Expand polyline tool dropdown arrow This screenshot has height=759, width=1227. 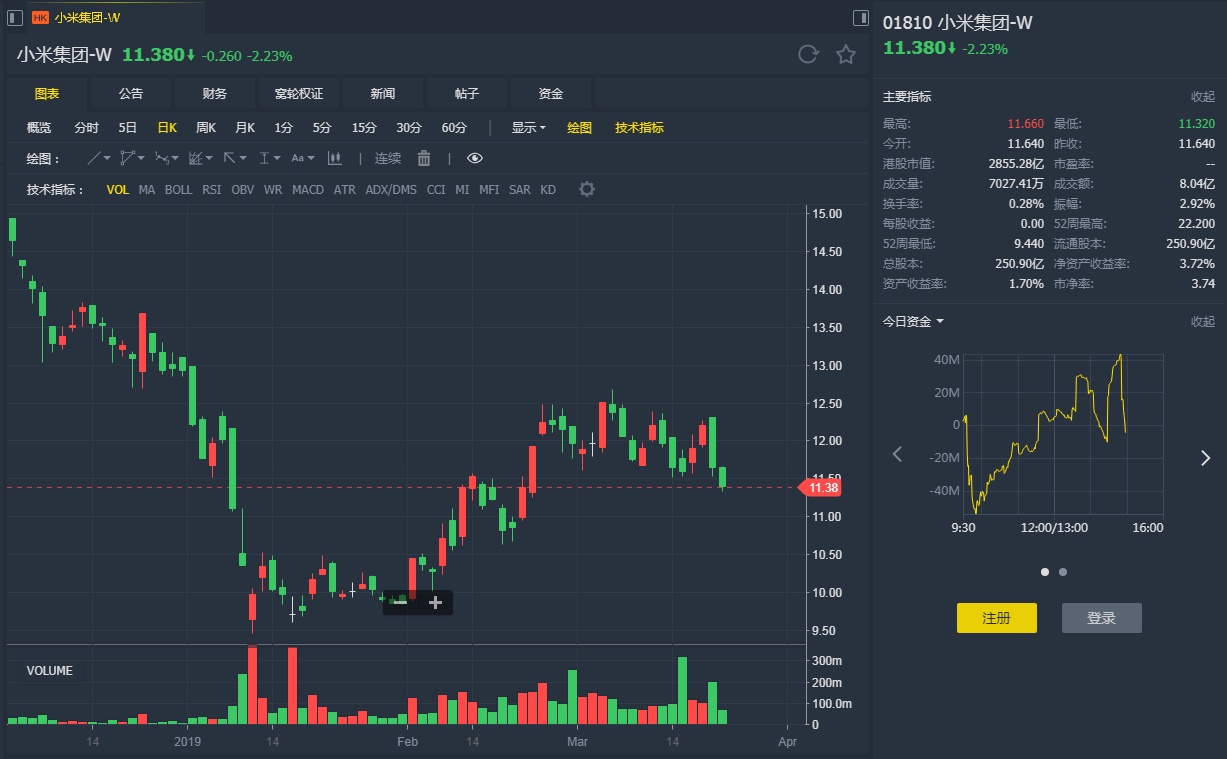[141, 158]
